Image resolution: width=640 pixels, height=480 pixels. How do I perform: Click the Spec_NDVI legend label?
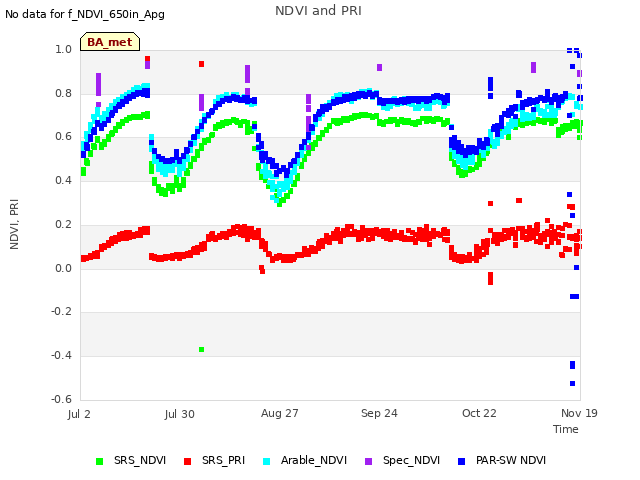point(411,460)
